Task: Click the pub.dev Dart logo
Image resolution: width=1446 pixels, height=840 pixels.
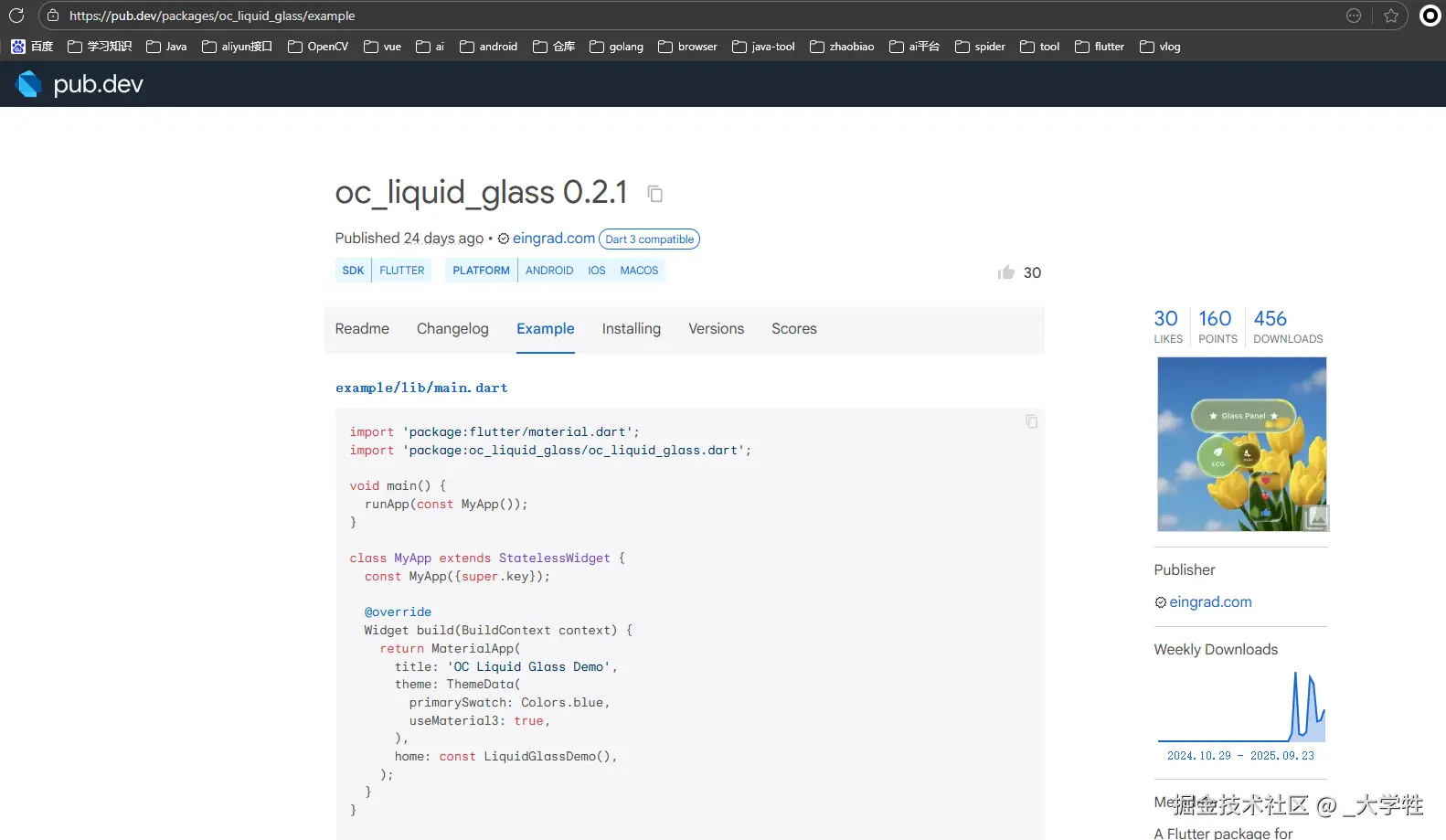Action: click(x=29, y=84)
